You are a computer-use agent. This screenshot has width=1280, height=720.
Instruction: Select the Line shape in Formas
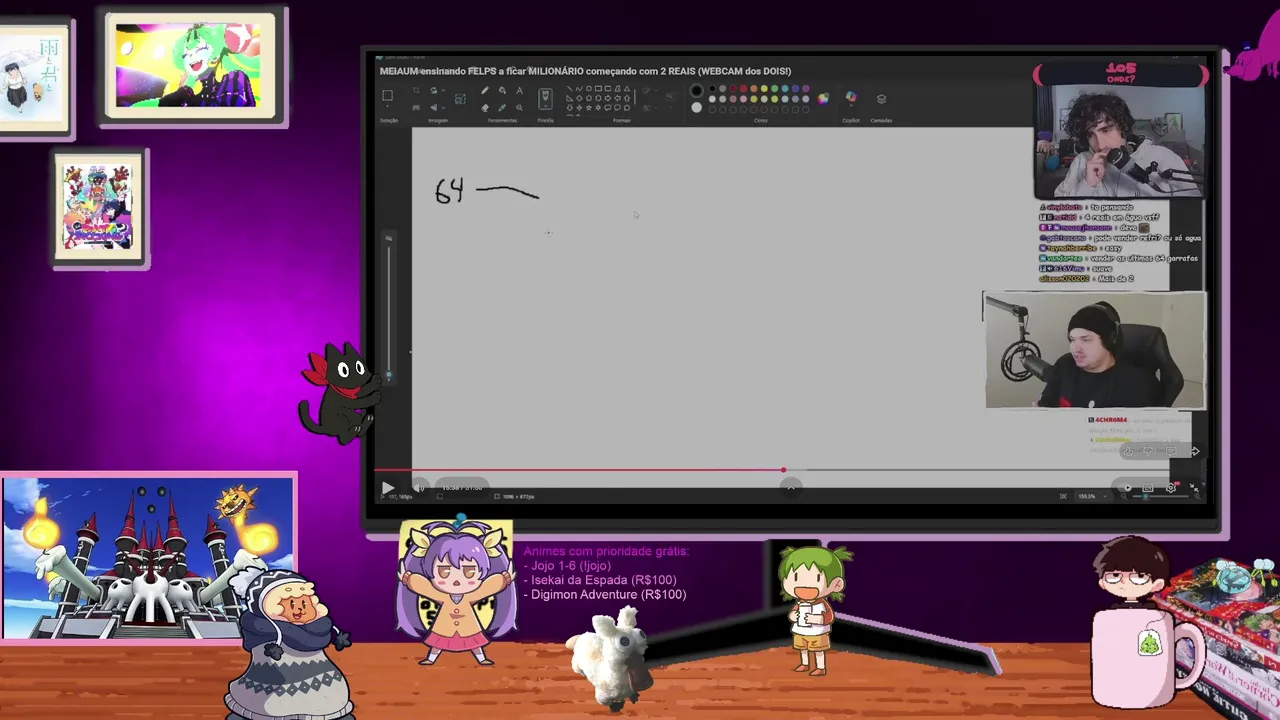[570, 88]
